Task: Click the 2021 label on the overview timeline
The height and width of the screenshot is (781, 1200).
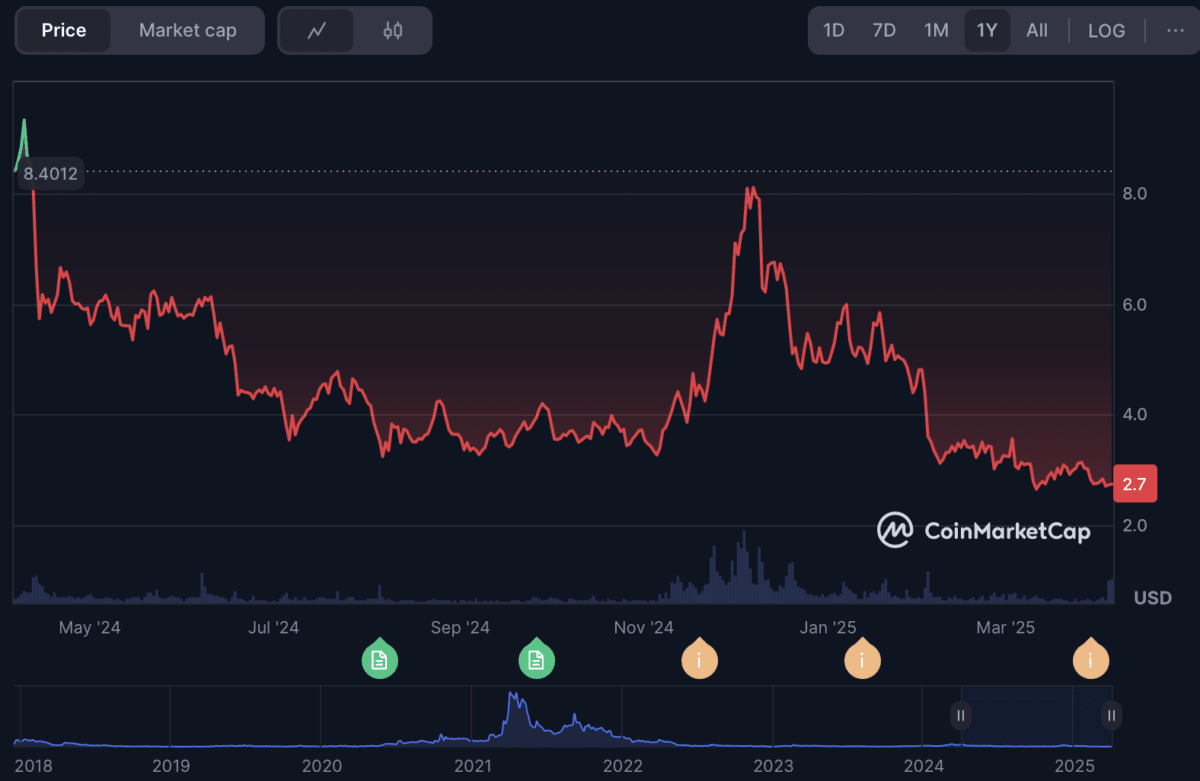Action: coord(472,766)
